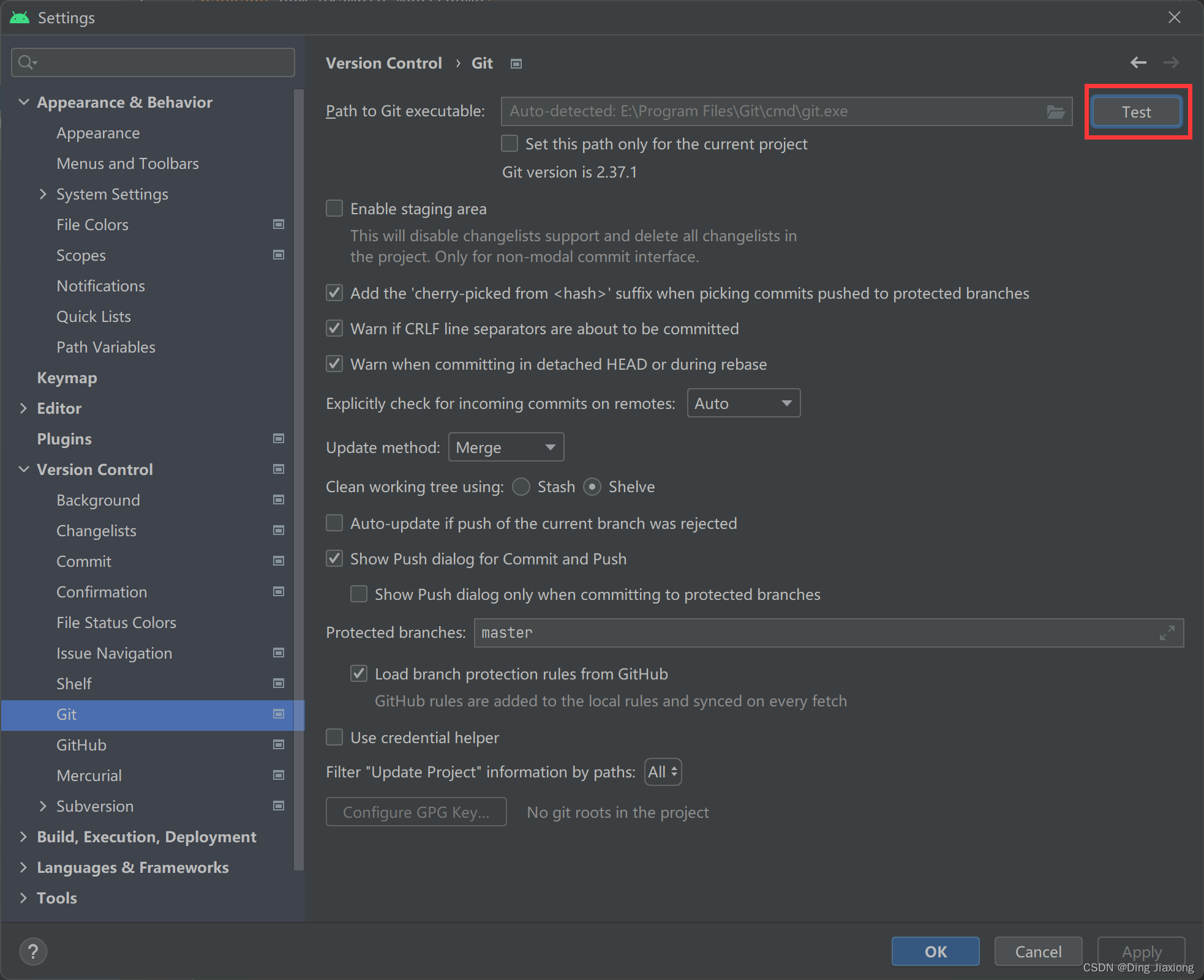Click the OK button
This screenshot has height=980, width=1204.
click(x=935, y=951)
